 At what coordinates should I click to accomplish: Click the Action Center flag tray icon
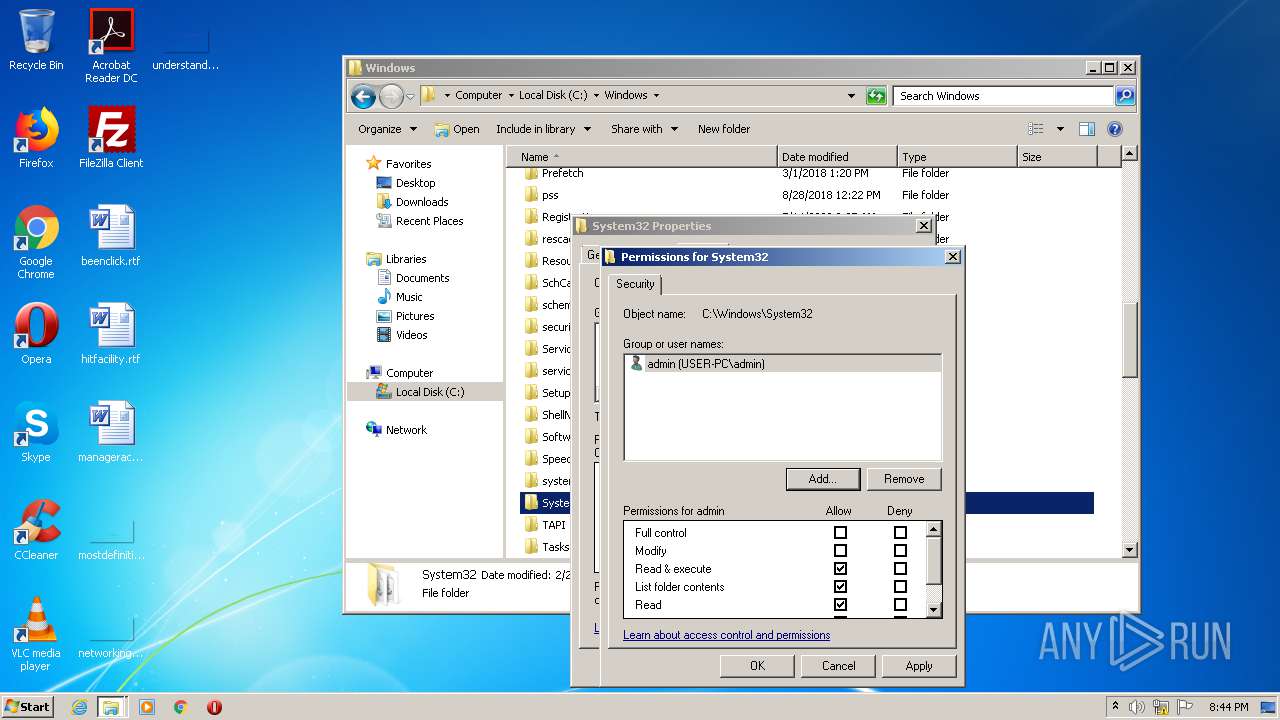(x=1183, y=707)
